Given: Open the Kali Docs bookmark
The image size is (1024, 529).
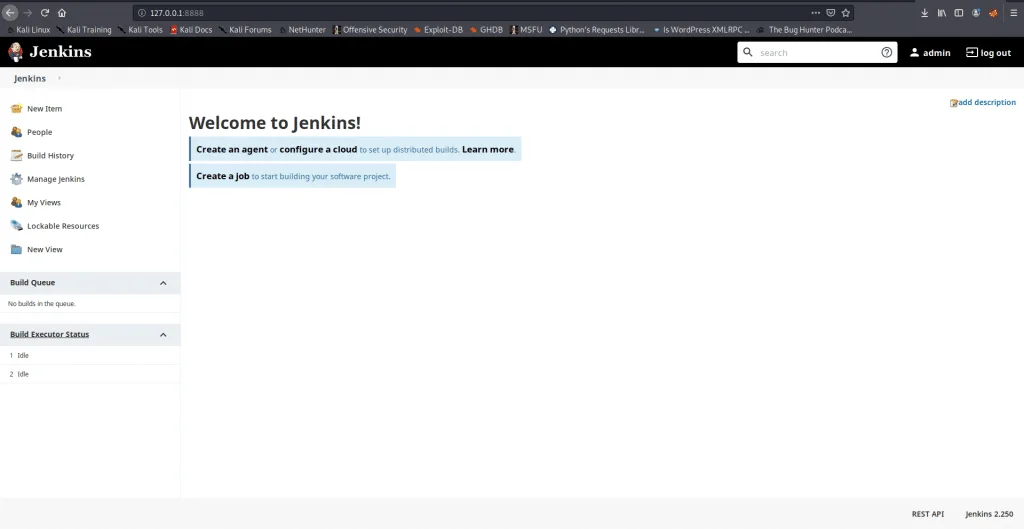Looking at the screenshot, I should pyautogui.click(x=191, y=29).
